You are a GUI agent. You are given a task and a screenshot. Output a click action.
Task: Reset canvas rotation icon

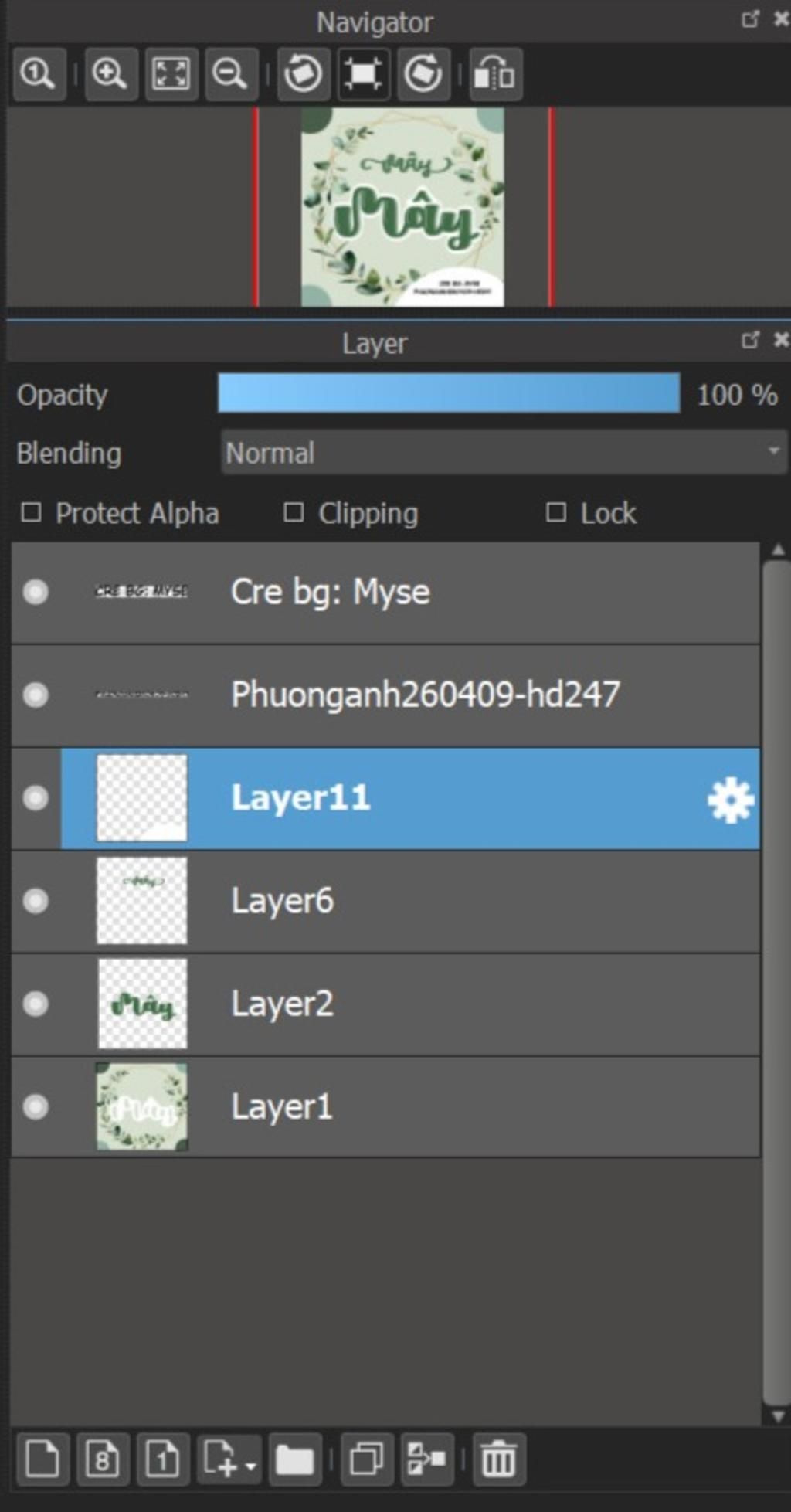(363, 74)
